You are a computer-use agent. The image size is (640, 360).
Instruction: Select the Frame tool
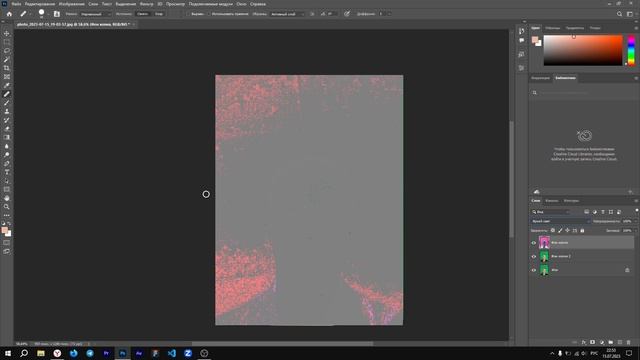tap(7, 77)
